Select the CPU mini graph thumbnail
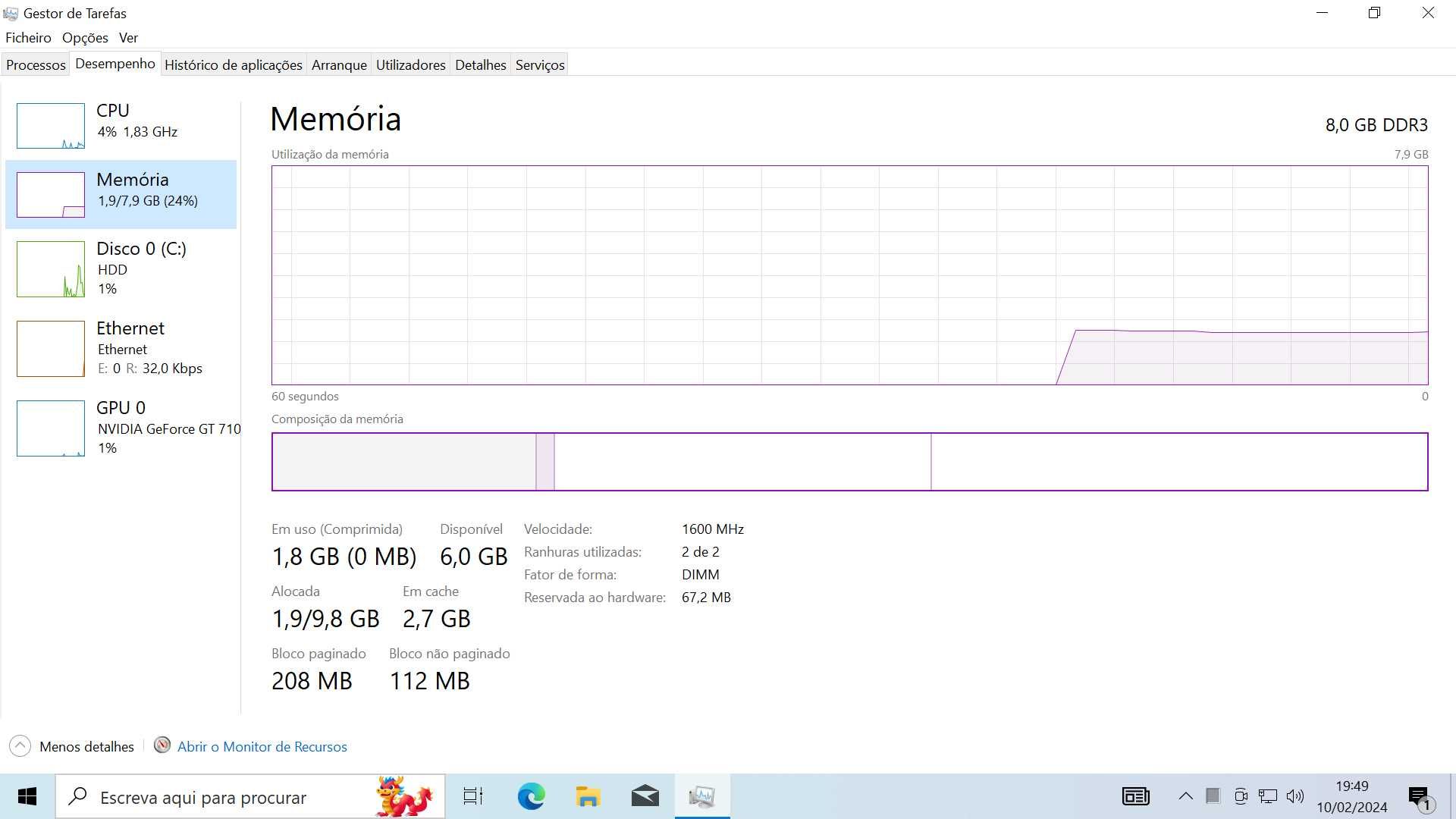This screenshot has width=1456, height=819. [51, 126]
